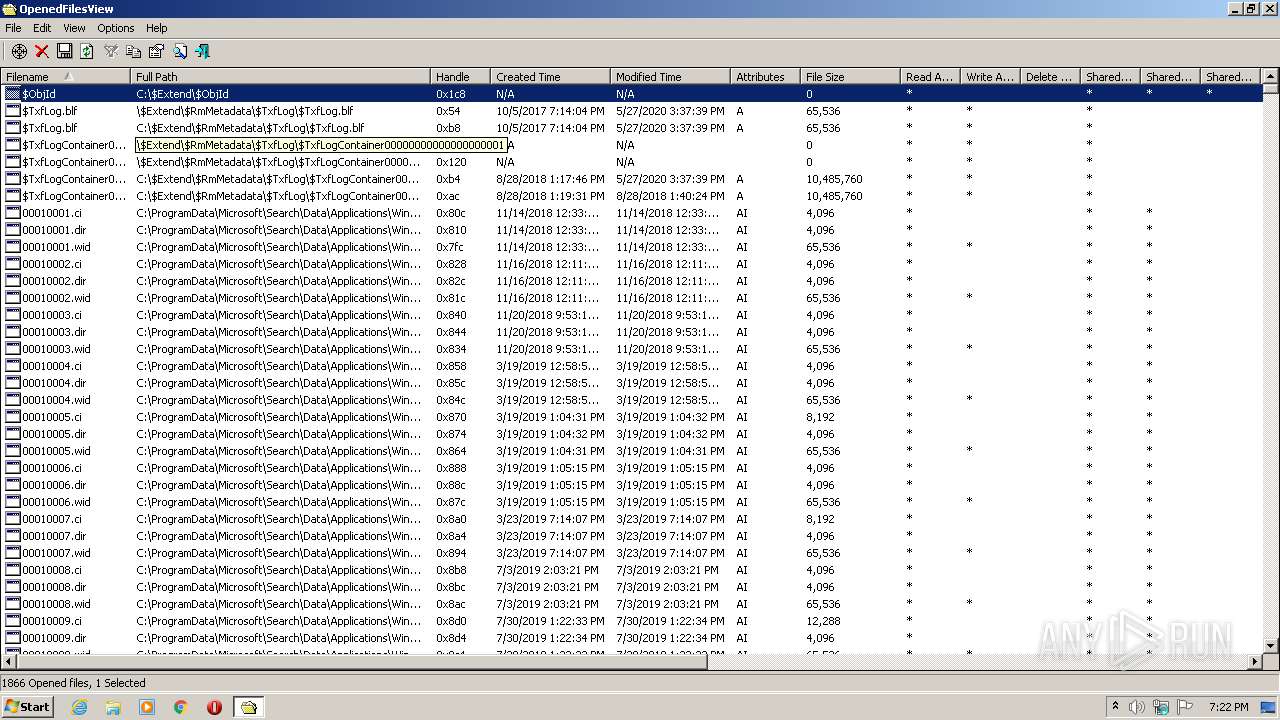Click handle value 0x1c8

(x=451, y=94)
